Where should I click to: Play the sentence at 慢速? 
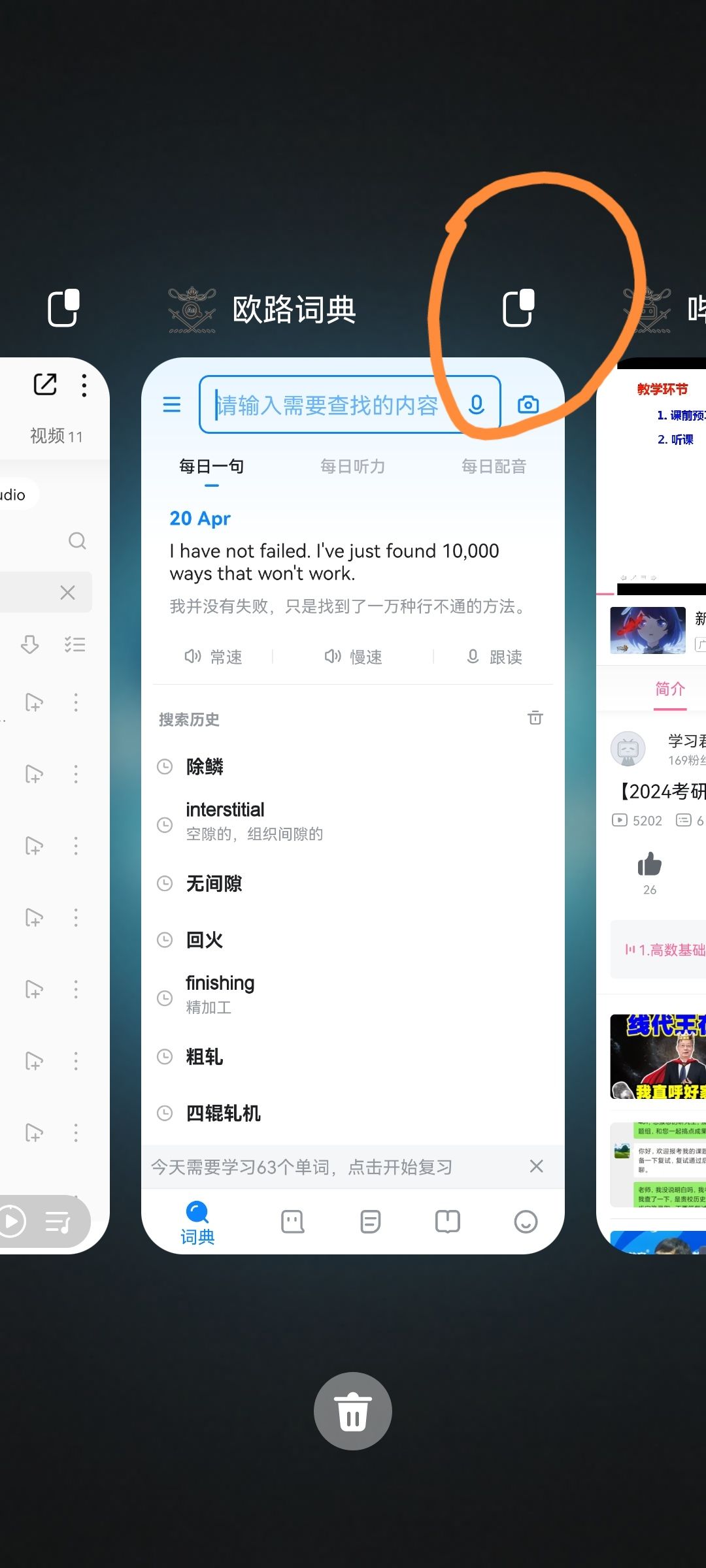353,657
